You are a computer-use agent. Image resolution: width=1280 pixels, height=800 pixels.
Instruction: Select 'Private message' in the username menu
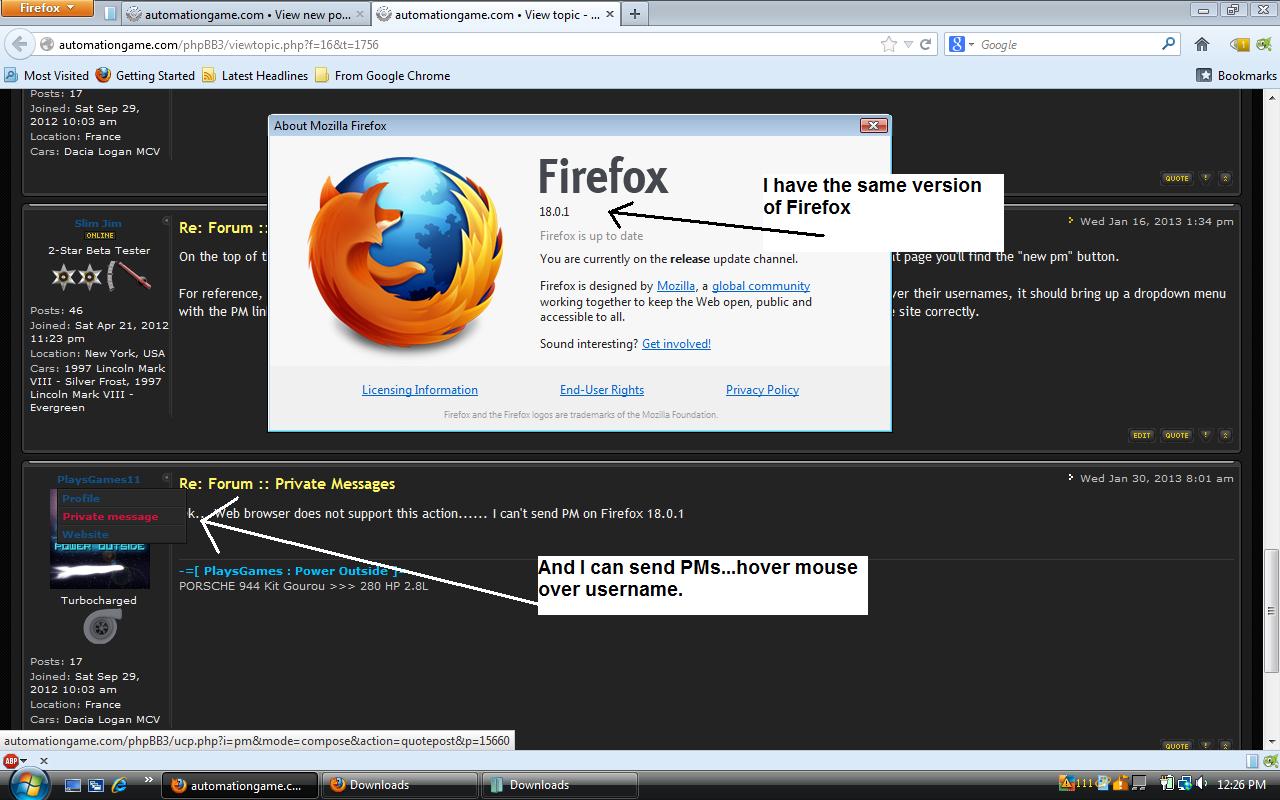click(110, 516)
